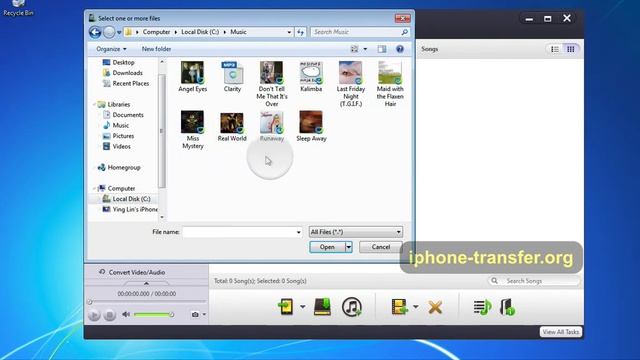
Task: Click the play button in the player
Action: coord(94,315)
